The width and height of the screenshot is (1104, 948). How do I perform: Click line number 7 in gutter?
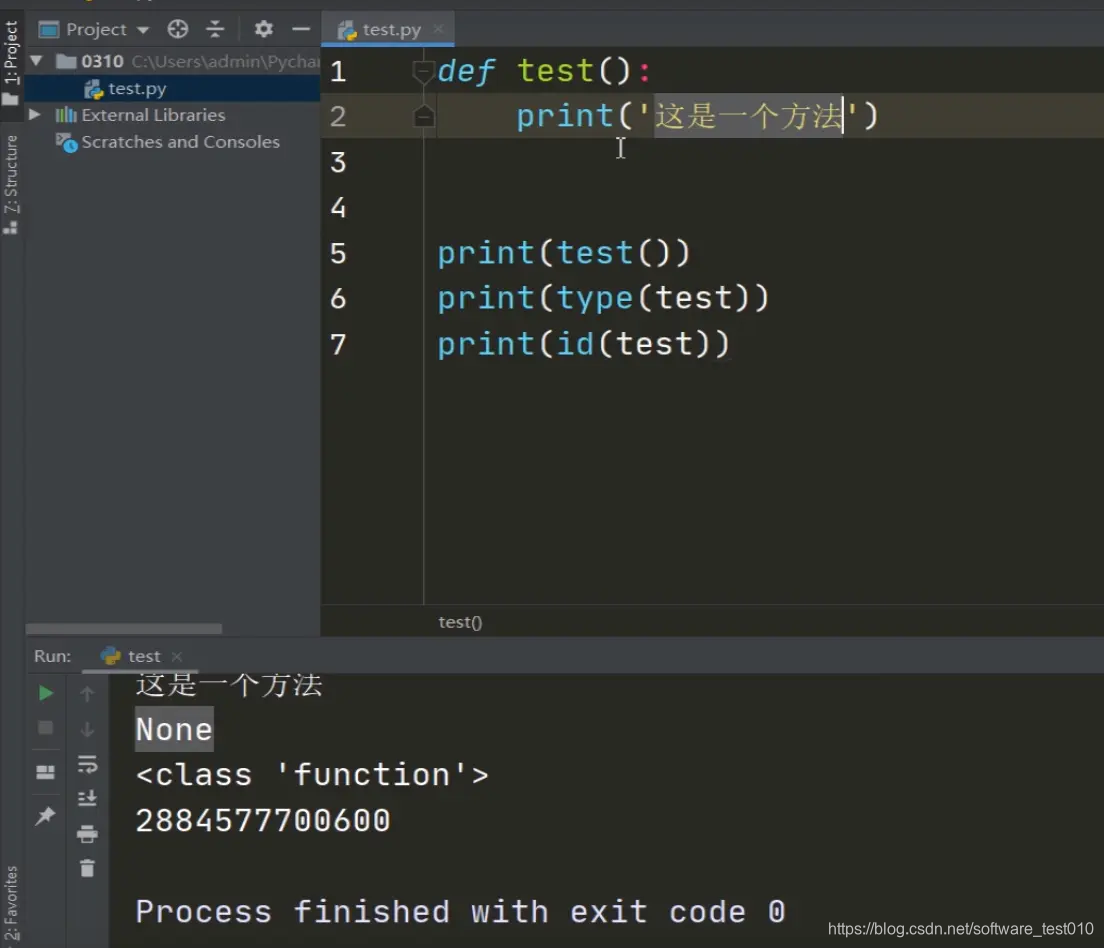339,344
